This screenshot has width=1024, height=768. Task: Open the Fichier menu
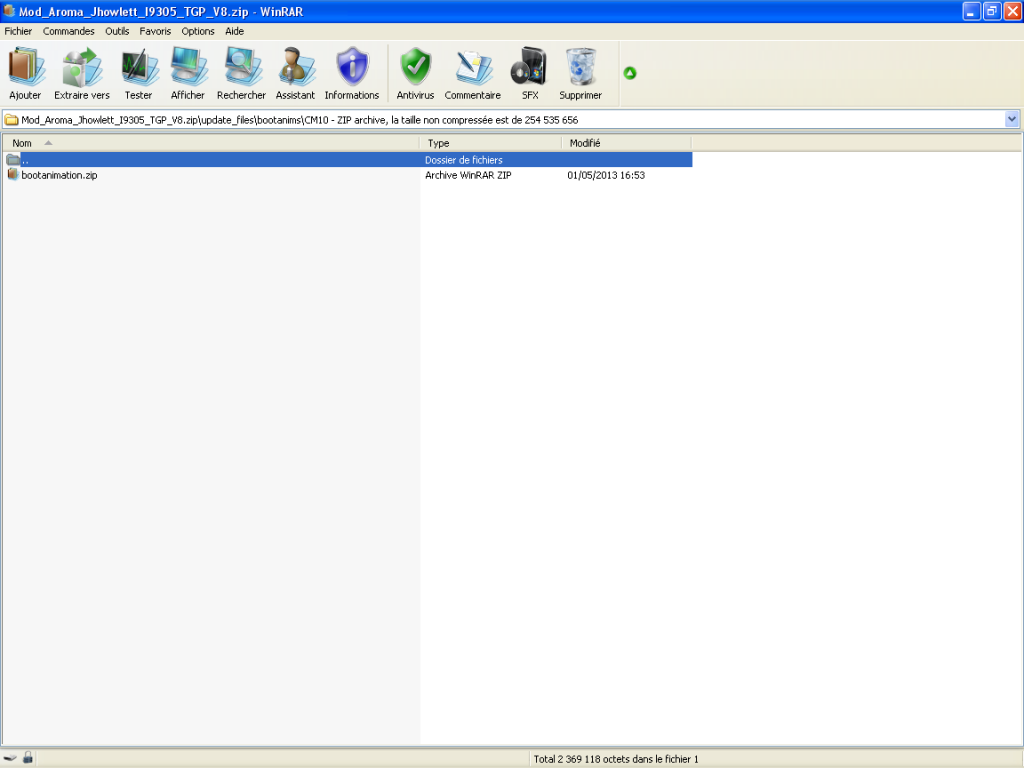point(18,31)
